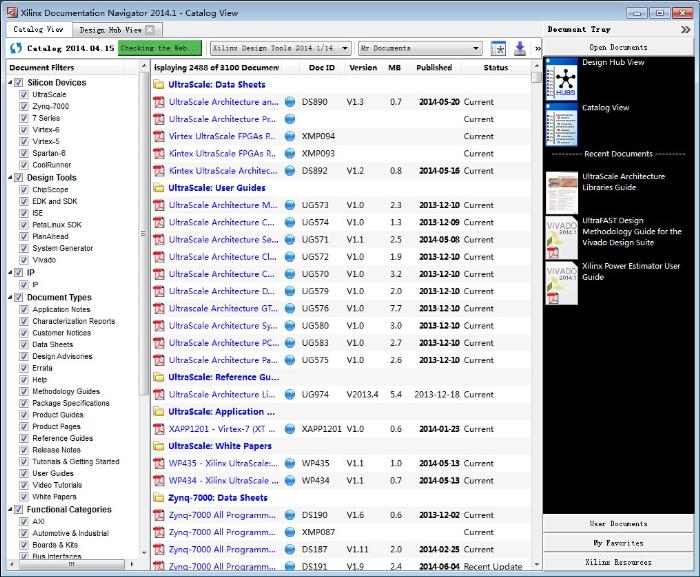Toggle the ChipScope filter checkbox
The image size is (700, 577).
[24, 190]
